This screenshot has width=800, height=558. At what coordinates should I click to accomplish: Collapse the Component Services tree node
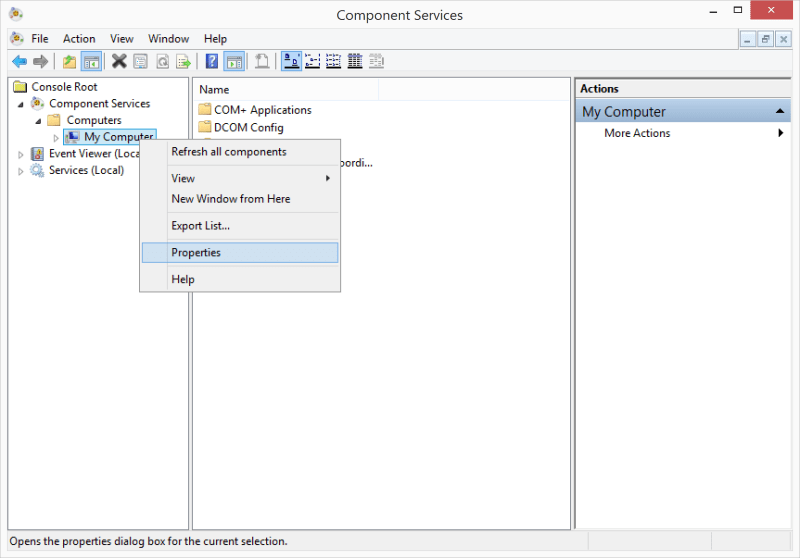(x=21, y=104)
